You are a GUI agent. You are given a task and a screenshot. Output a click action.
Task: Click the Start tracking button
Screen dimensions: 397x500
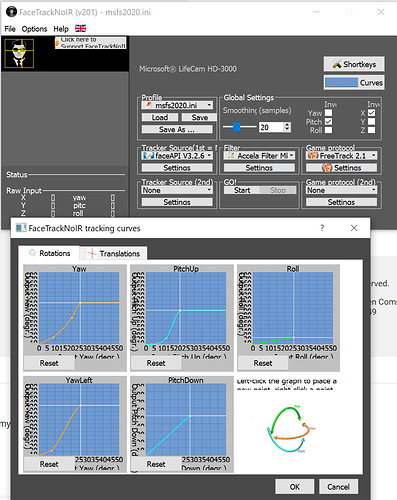(x=242, y=190)
